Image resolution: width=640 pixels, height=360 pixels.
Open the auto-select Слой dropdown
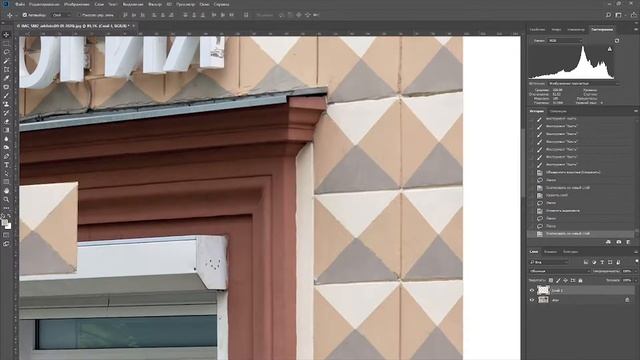pyautogui.click(x=61, y=15)
